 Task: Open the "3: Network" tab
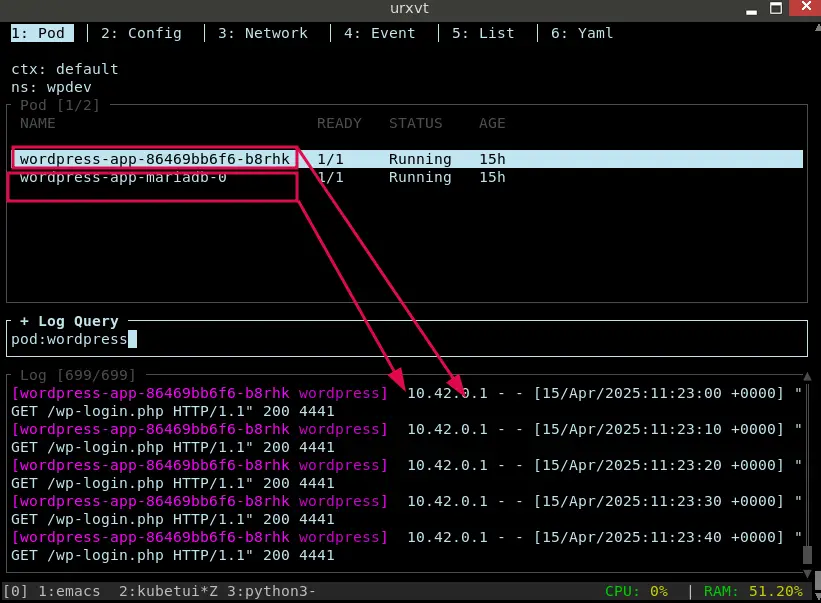tap(263, 33)
